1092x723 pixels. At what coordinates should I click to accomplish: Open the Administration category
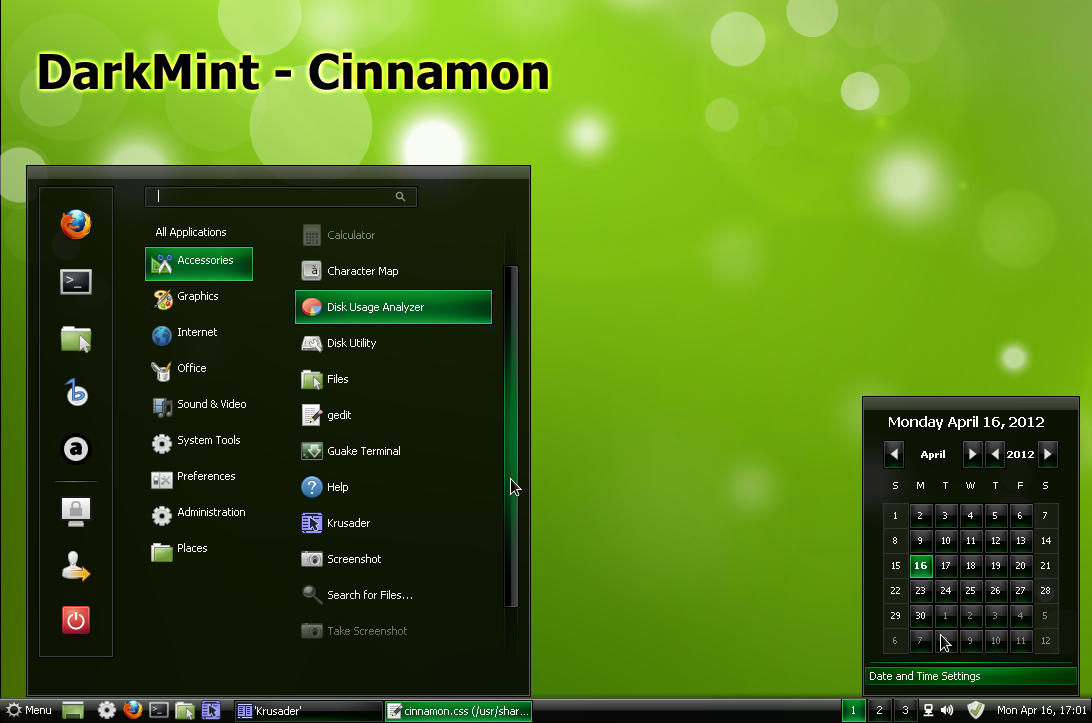[x=198, y=513]
